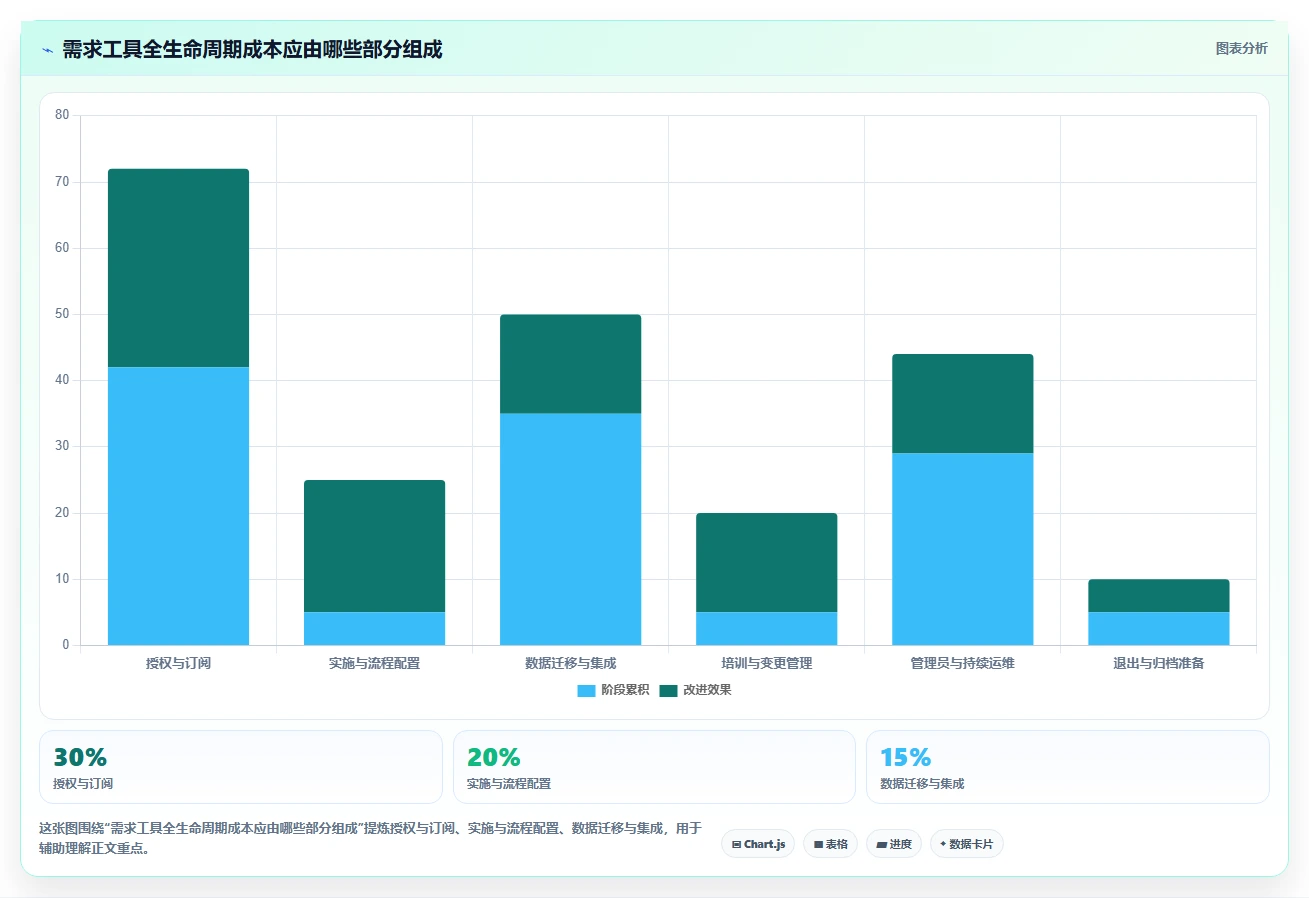Click the y-axis value 80
The width and height of the screenshot is (1309, 898).
pos(62,115)
